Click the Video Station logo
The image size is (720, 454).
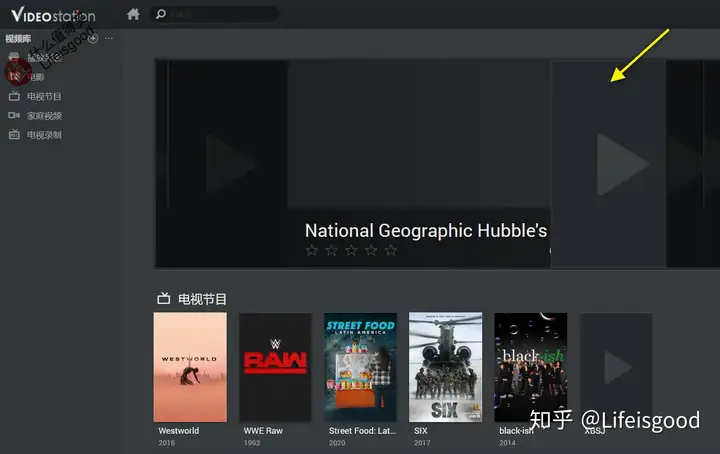(53, 15)
